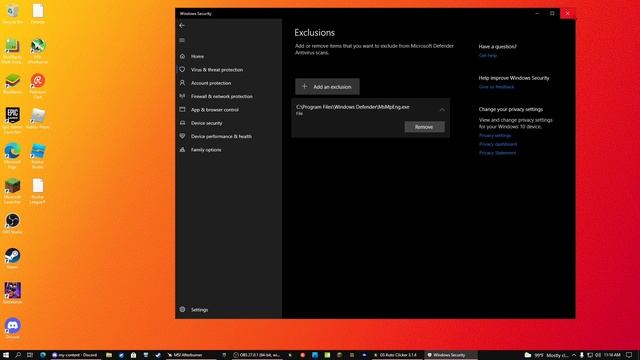Open the Recycle Bin desktop icon
Screen dimensions: 640x360
pos(12,13)
